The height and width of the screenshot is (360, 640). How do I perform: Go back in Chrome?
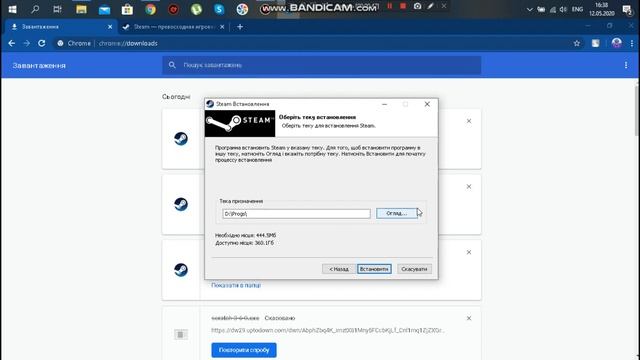pos(11,43)
